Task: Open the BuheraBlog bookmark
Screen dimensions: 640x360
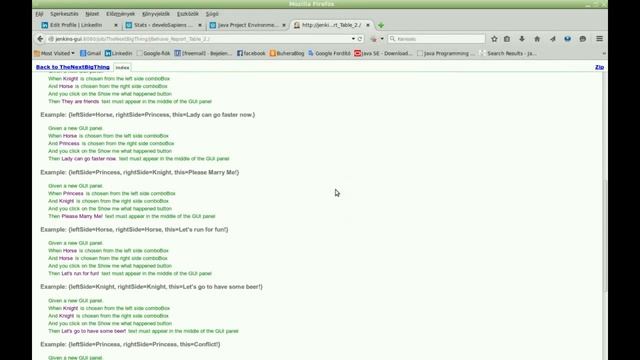Action: tap(287, 53)
